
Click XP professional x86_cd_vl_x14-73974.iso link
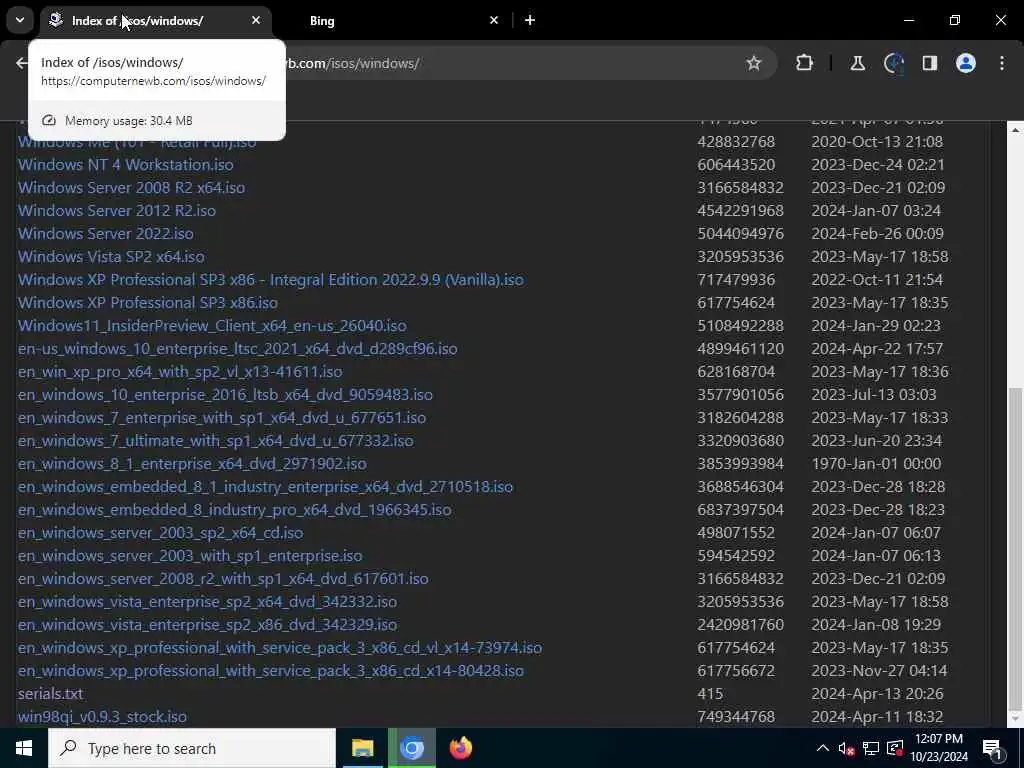click(x=280, y=648)
